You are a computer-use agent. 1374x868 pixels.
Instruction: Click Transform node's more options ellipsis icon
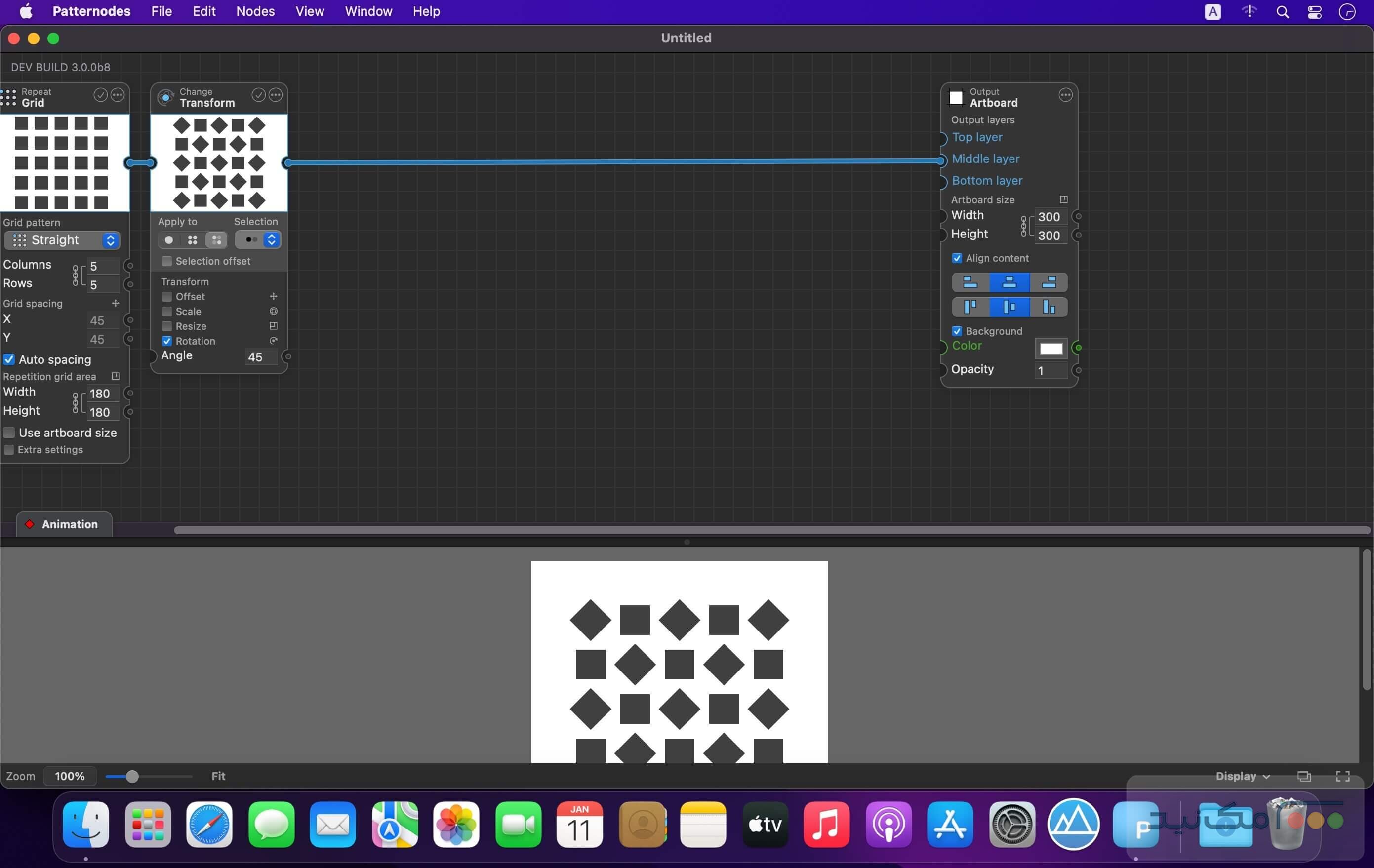click(276, 95)
